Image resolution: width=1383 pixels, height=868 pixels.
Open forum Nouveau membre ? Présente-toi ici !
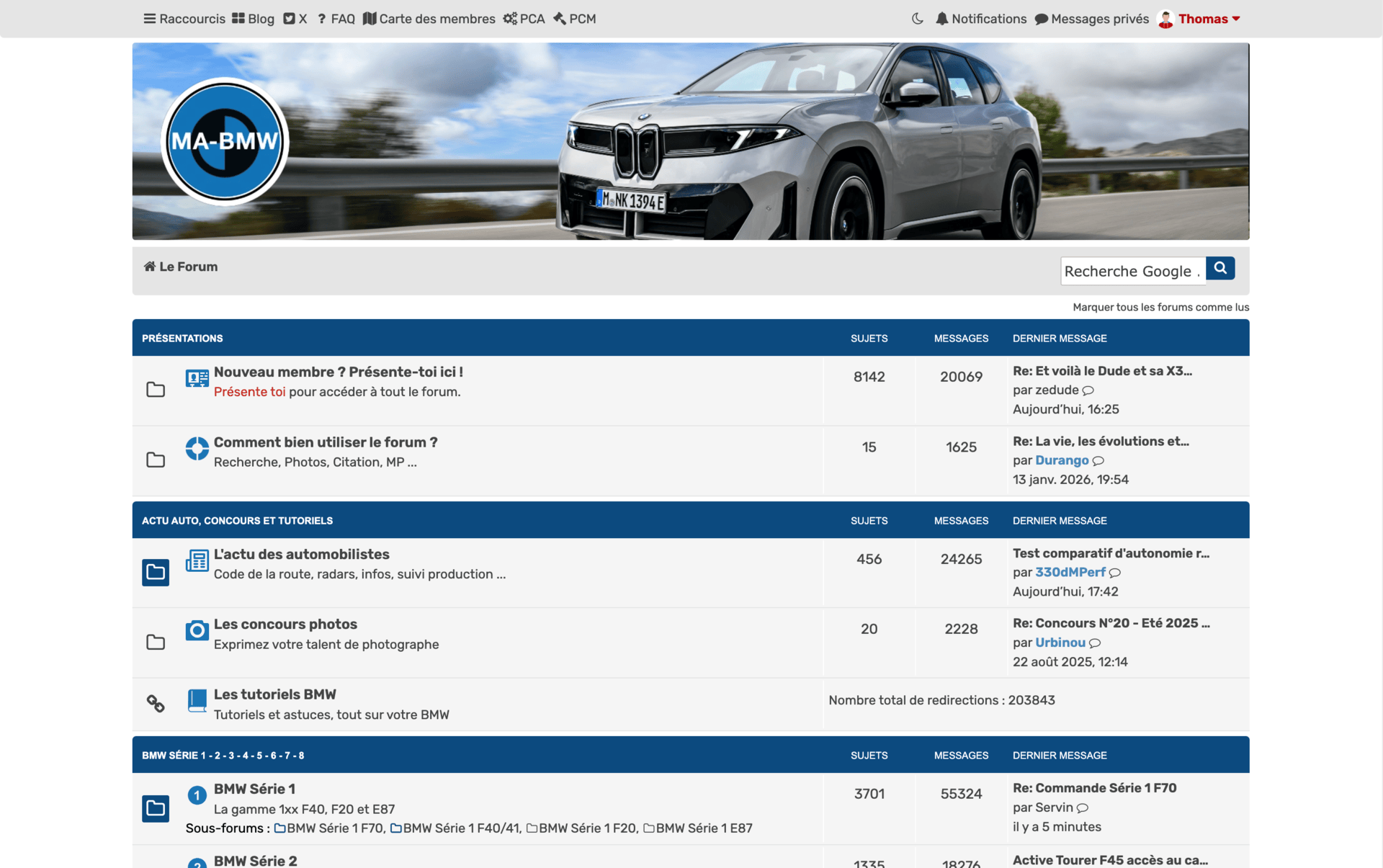click(x=339, y=372)
